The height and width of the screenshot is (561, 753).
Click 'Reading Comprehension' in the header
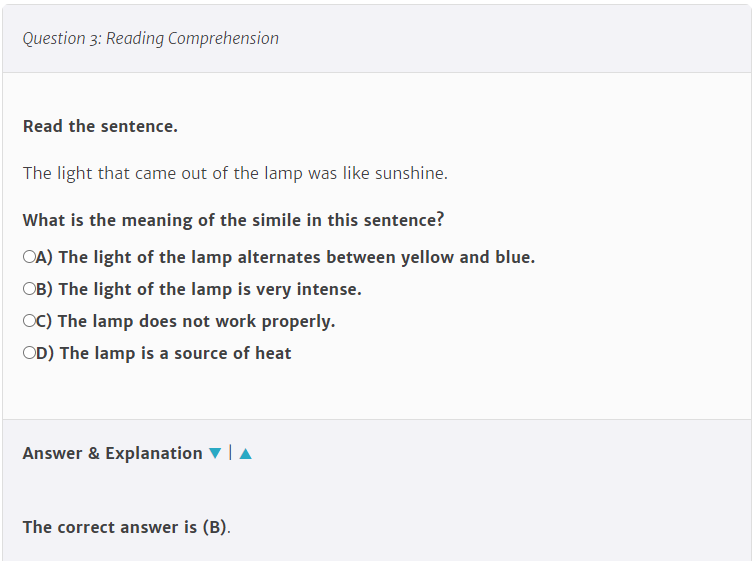click(192, 38)
